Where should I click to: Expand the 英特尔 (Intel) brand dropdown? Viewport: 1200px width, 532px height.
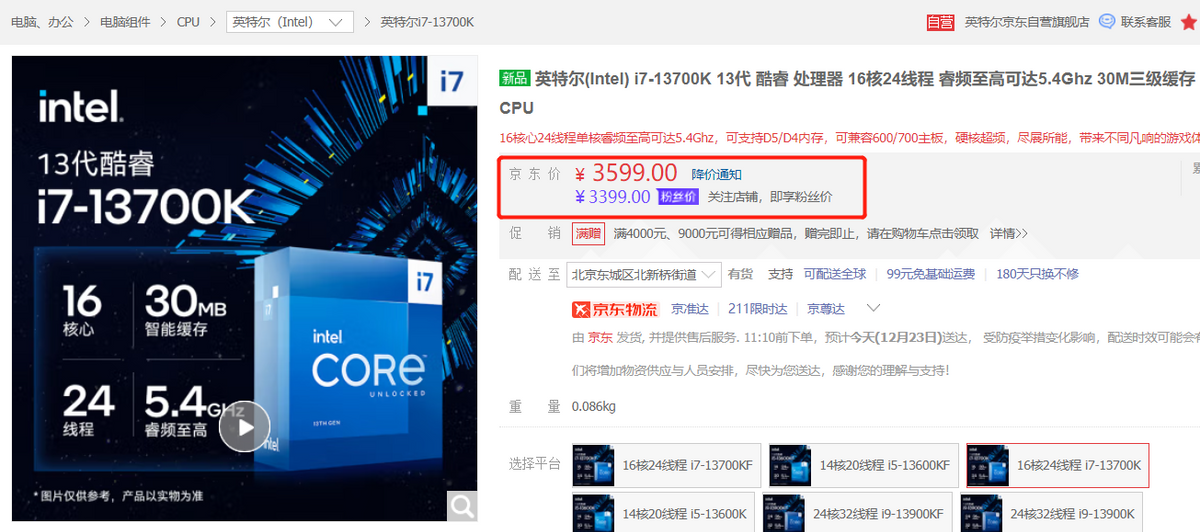pyautogui.click(x=290, y=22)
